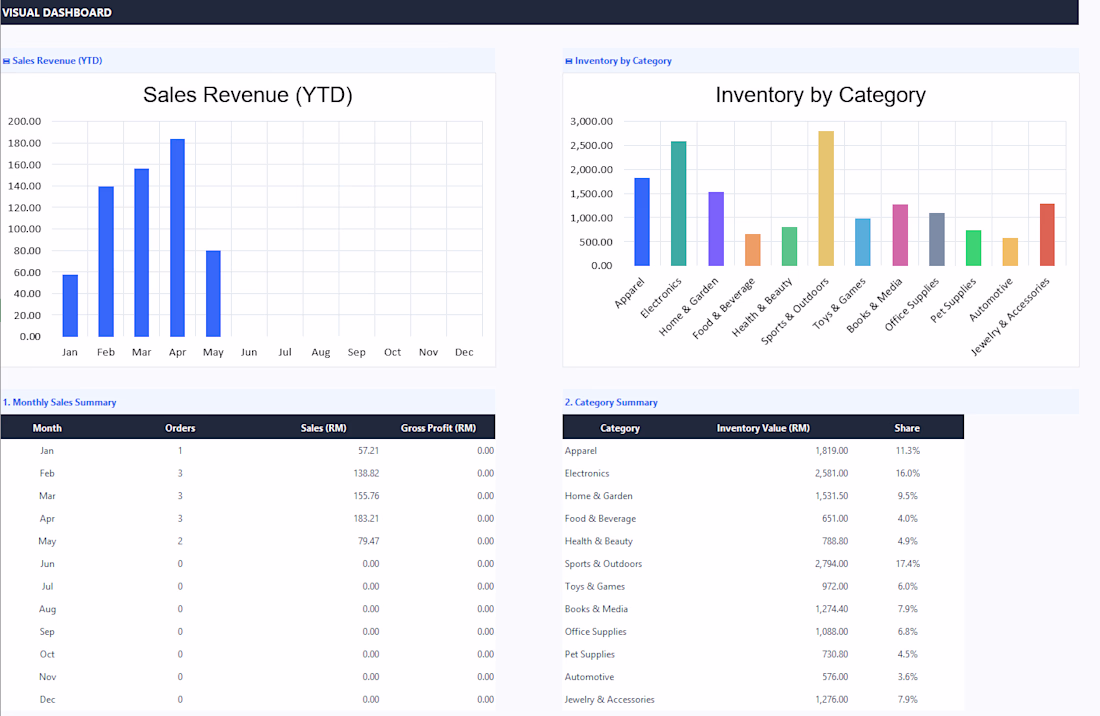Click the Category Summary heading

click(x=611, y=403)
